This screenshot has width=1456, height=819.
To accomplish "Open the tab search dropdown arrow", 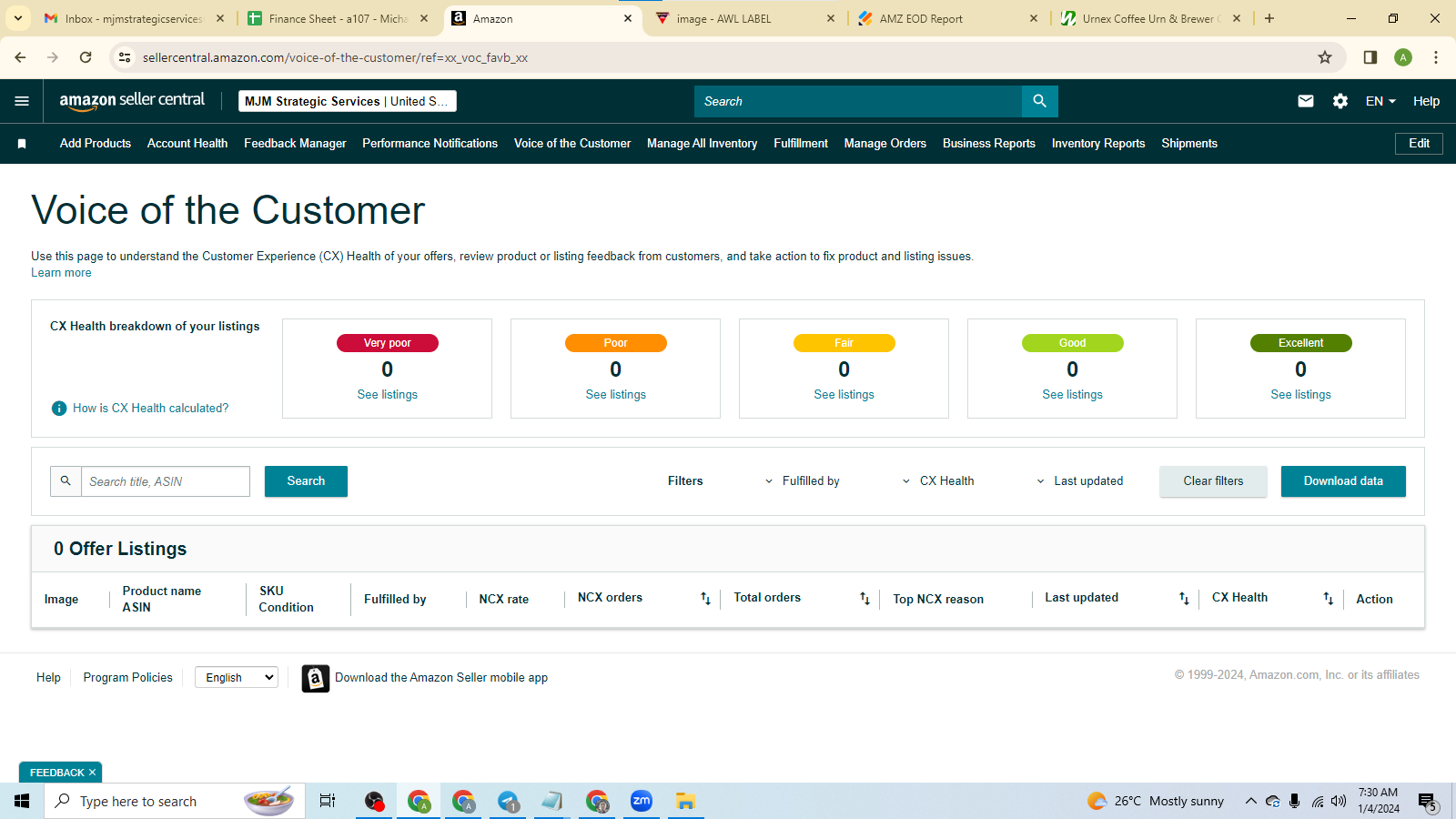I will [18, 18].
